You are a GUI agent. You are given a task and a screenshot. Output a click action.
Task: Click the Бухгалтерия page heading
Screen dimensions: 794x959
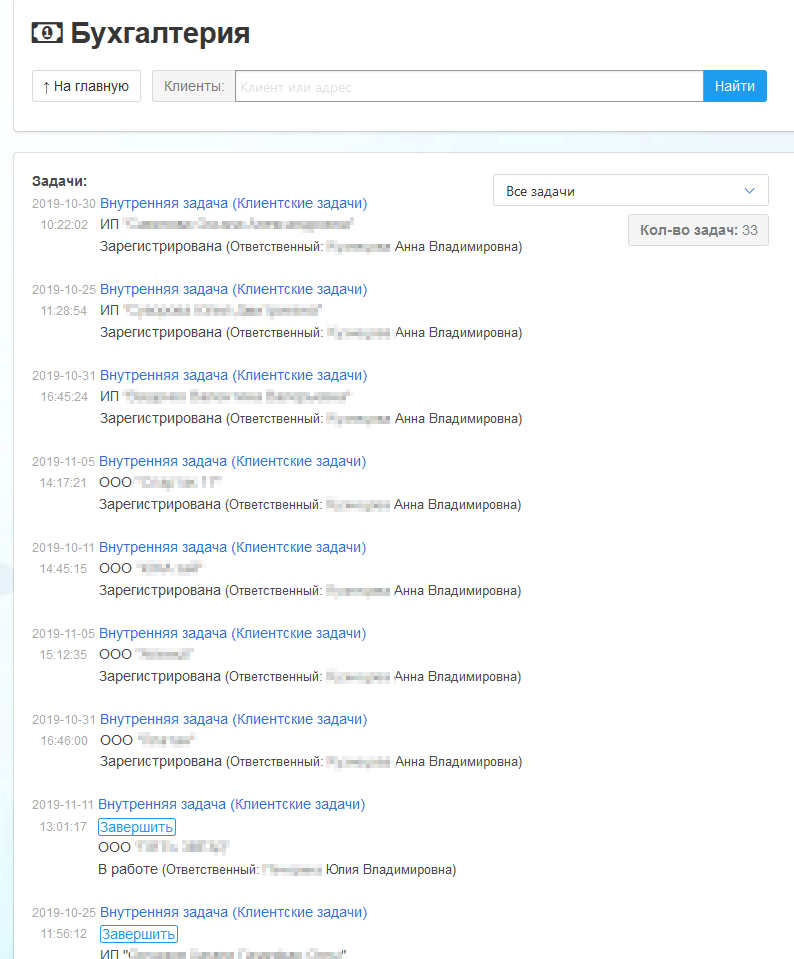[160, 33]
